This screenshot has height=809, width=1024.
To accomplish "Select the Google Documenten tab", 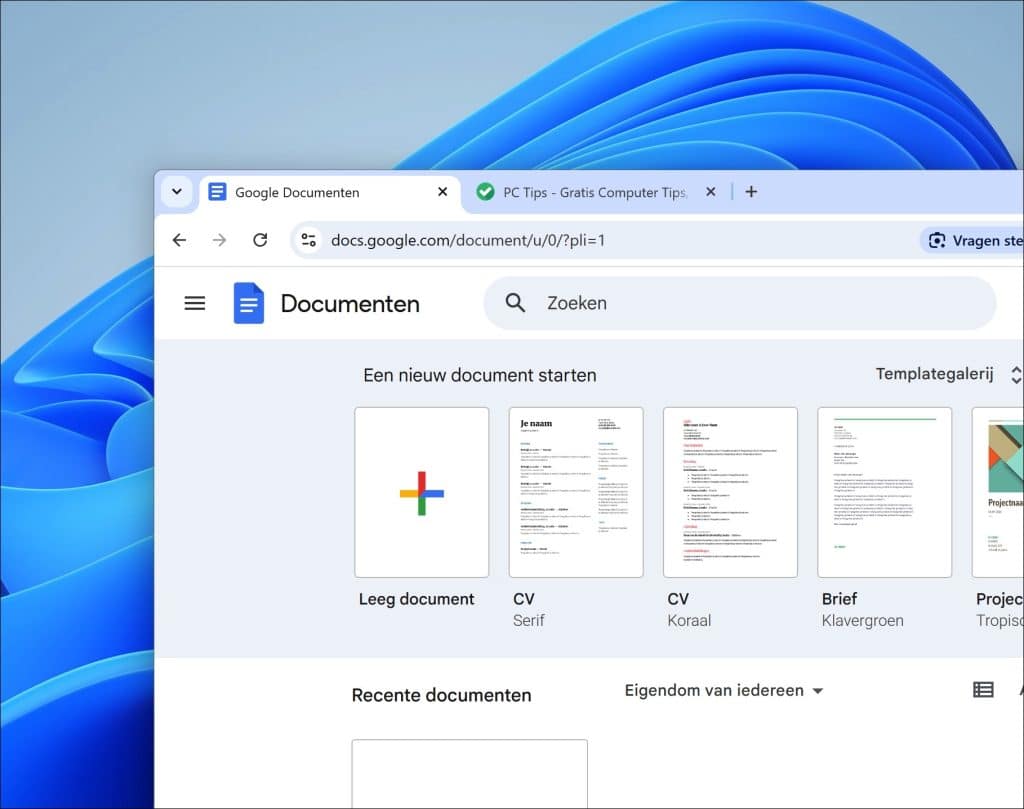I will (x=310, y=192).
